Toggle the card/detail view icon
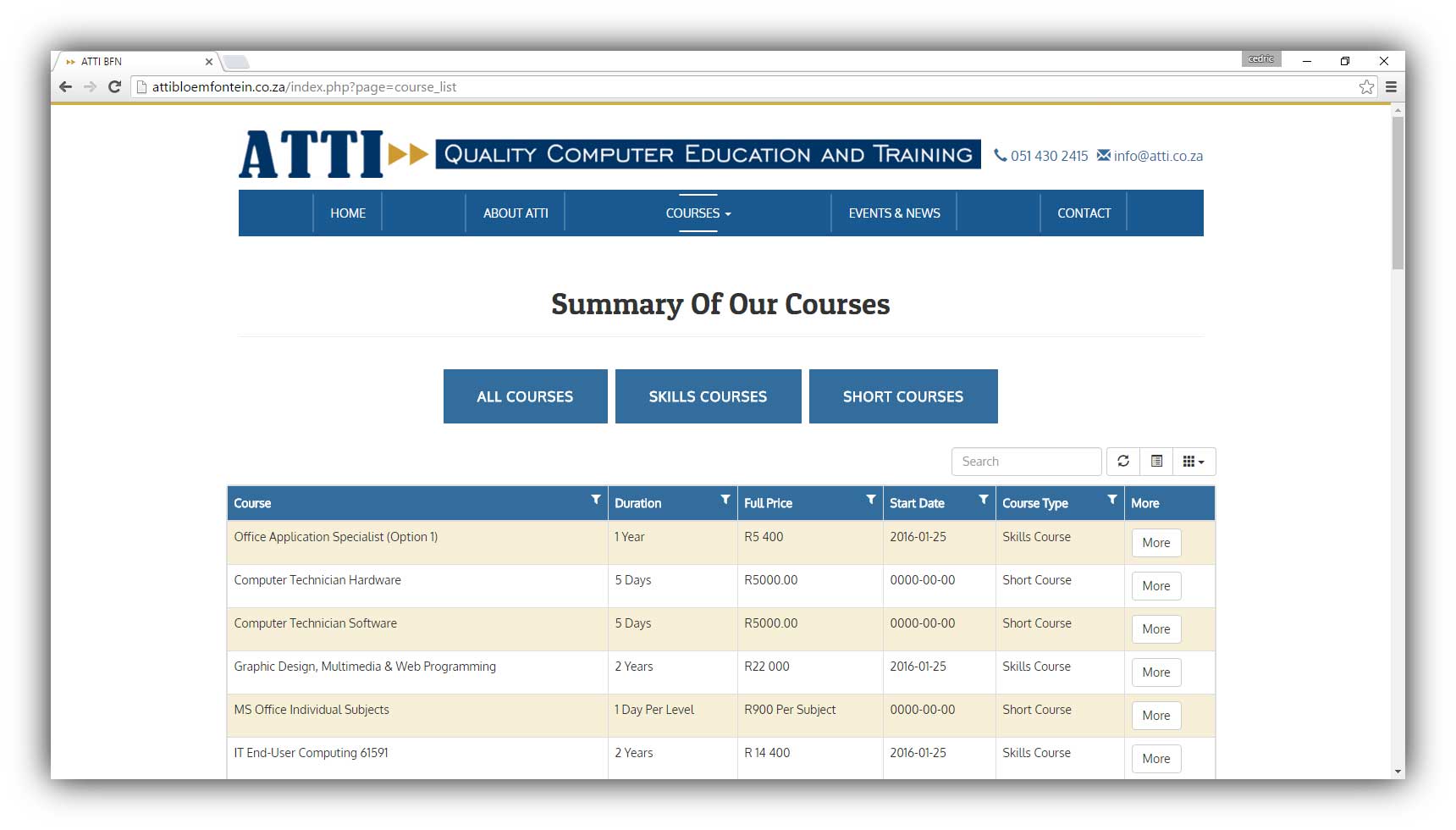This screenshot has width=1456, height=830. pyautogui.click(x=1157, y=462)
